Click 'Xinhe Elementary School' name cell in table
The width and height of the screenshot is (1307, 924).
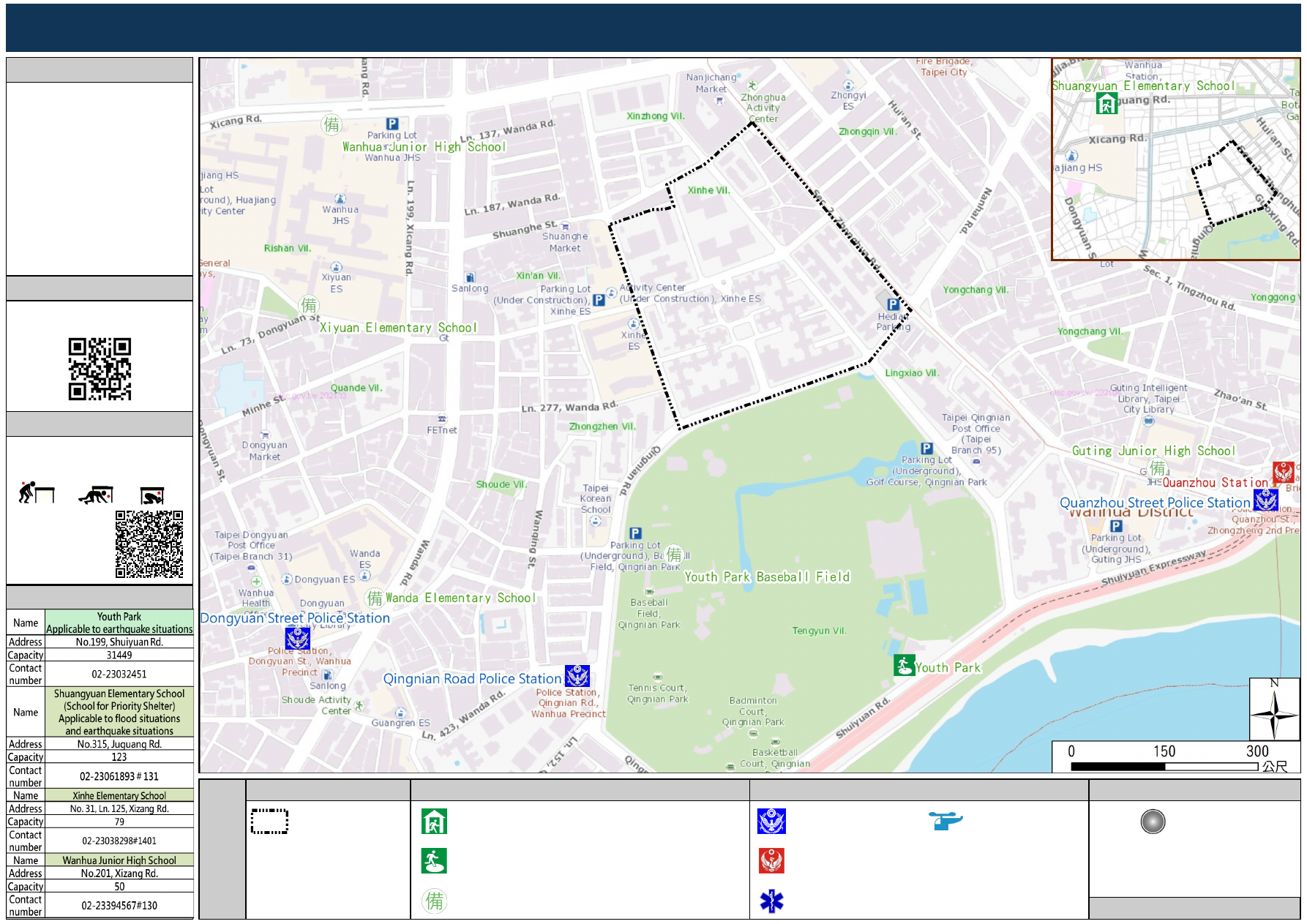[119, 795]
